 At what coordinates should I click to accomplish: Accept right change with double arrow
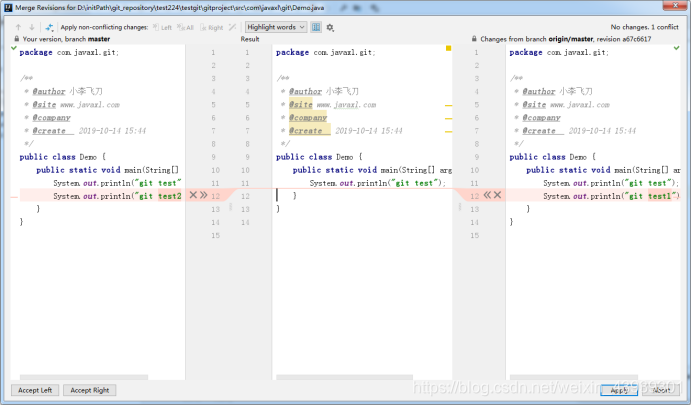coord(487,195)
